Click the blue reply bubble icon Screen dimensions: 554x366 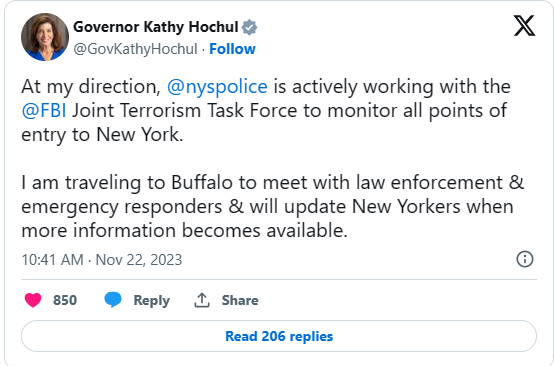pyautogui.click(x=113, y=300)
